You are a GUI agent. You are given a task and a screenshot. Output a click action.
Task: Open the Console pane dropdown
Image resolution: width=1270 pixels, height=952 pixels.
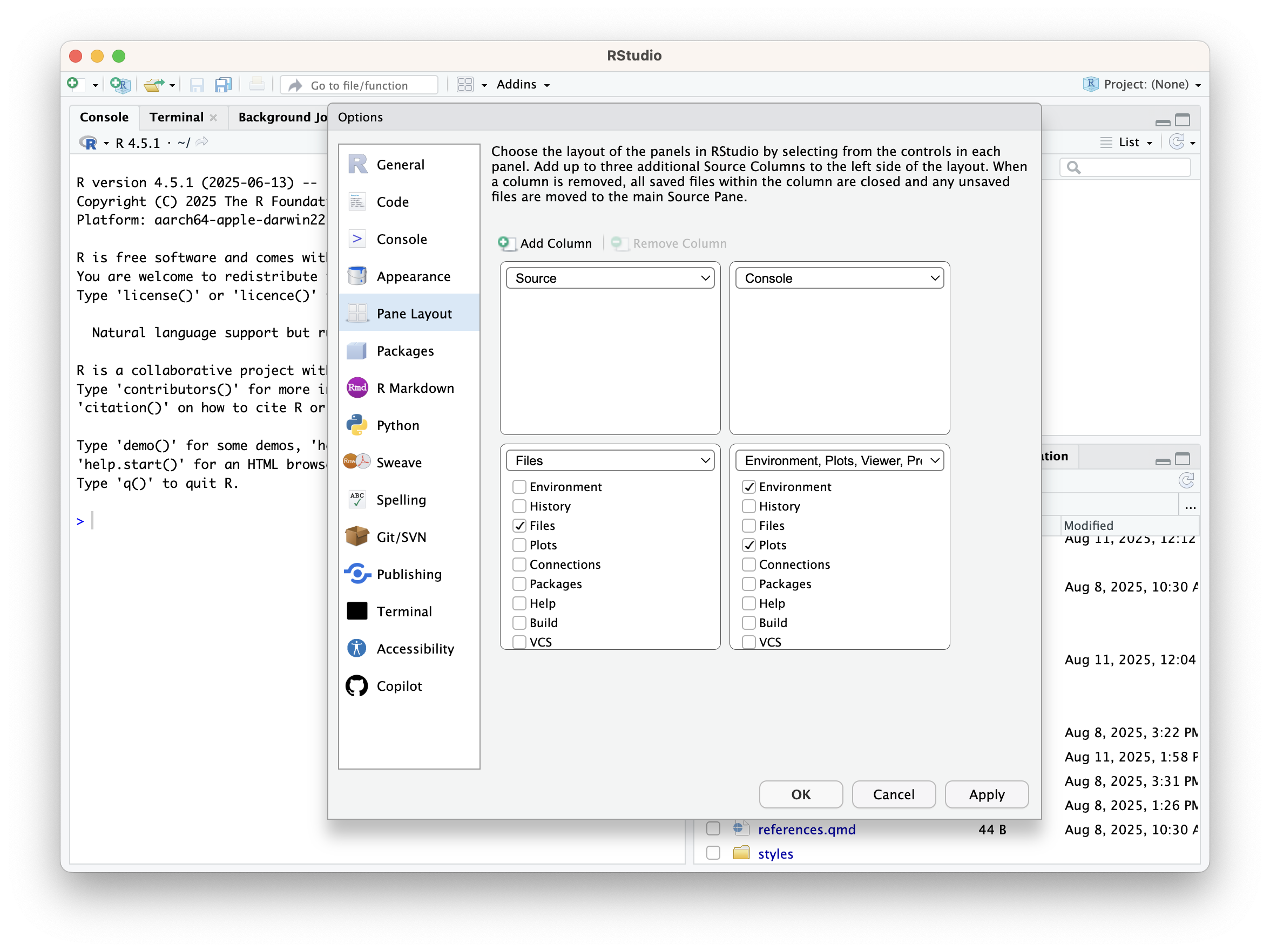pos(840,278)
